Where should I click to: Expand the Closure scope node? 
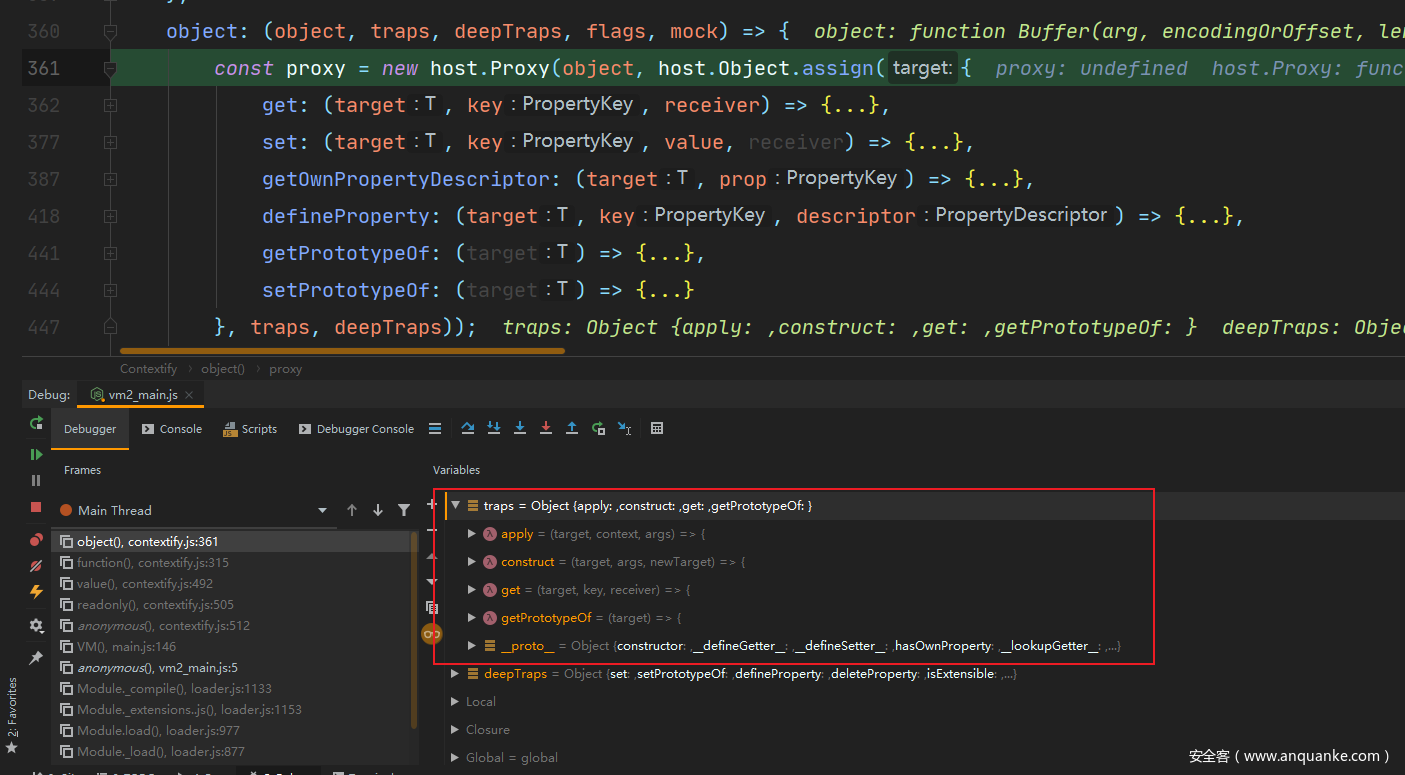click(455, 730)
